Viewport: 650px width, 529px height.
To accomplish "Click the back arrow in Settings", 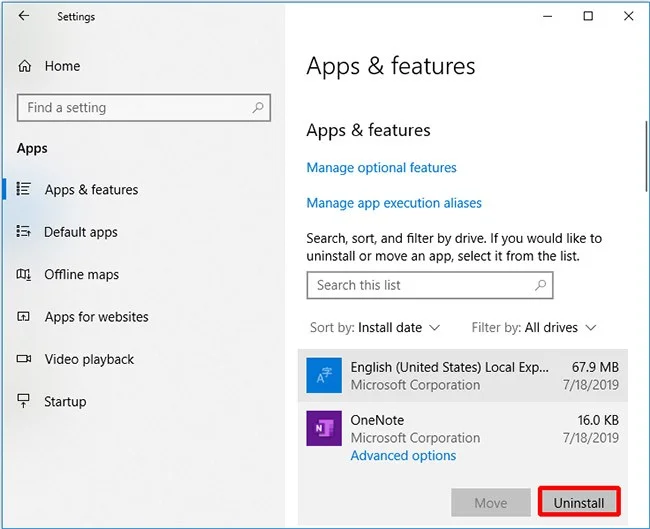I will [x=24, y=16].
